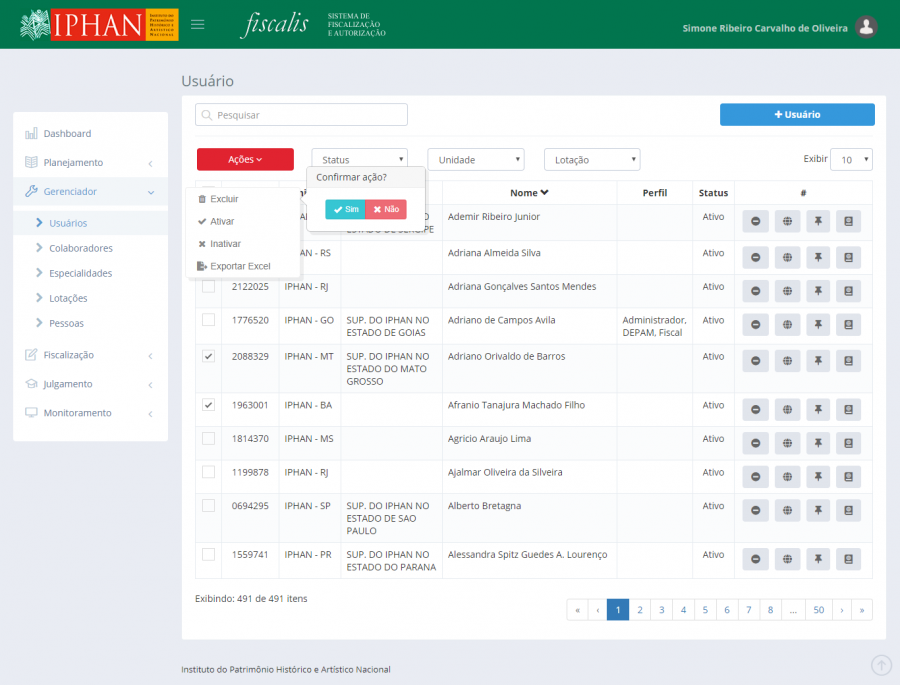Choose Inativar in the Ações menu
Viewport: 900px width, 685px height.
click(x=225, y=244)
